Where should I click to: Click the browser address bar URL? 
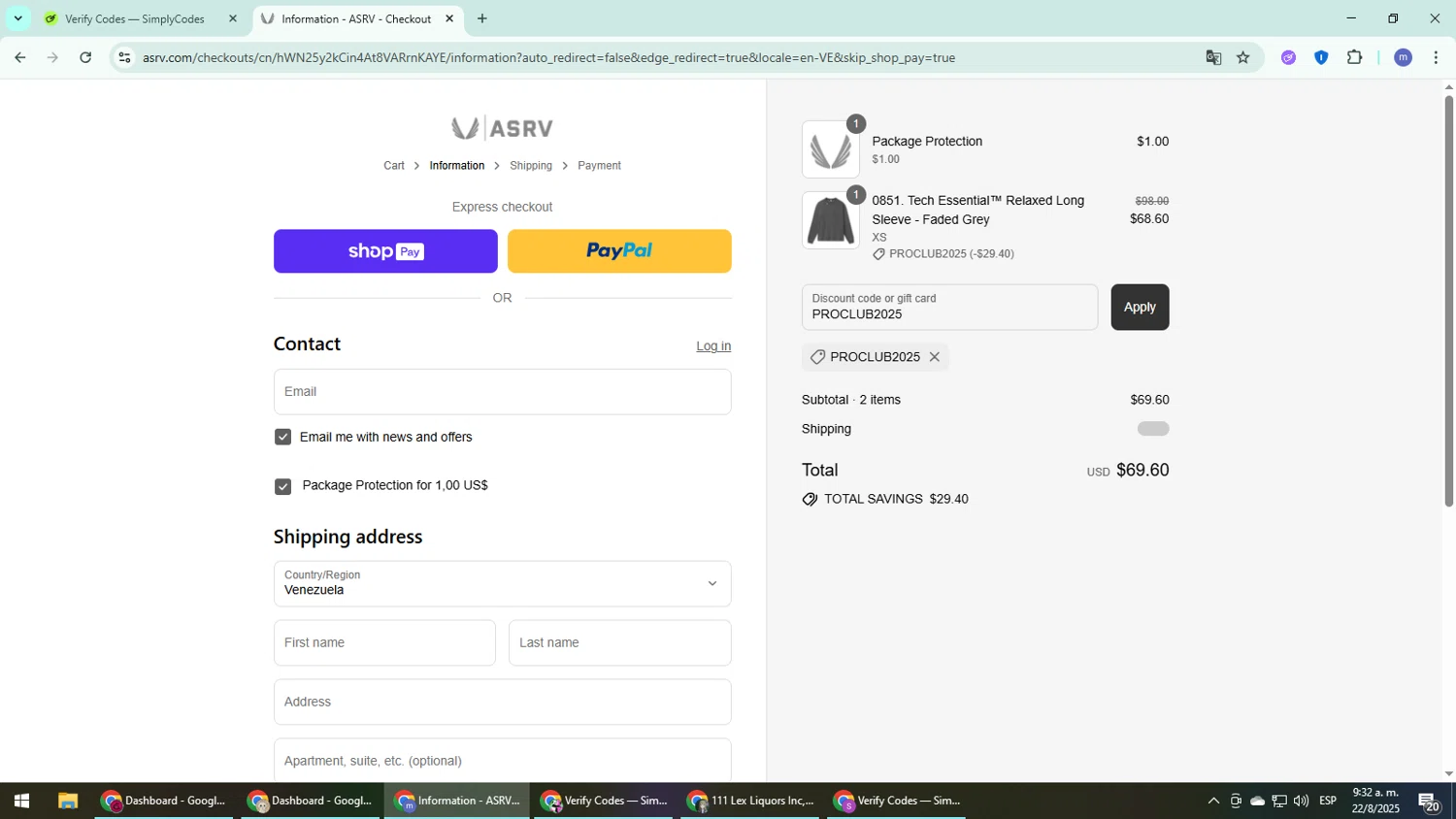click(x=548, y=58)
